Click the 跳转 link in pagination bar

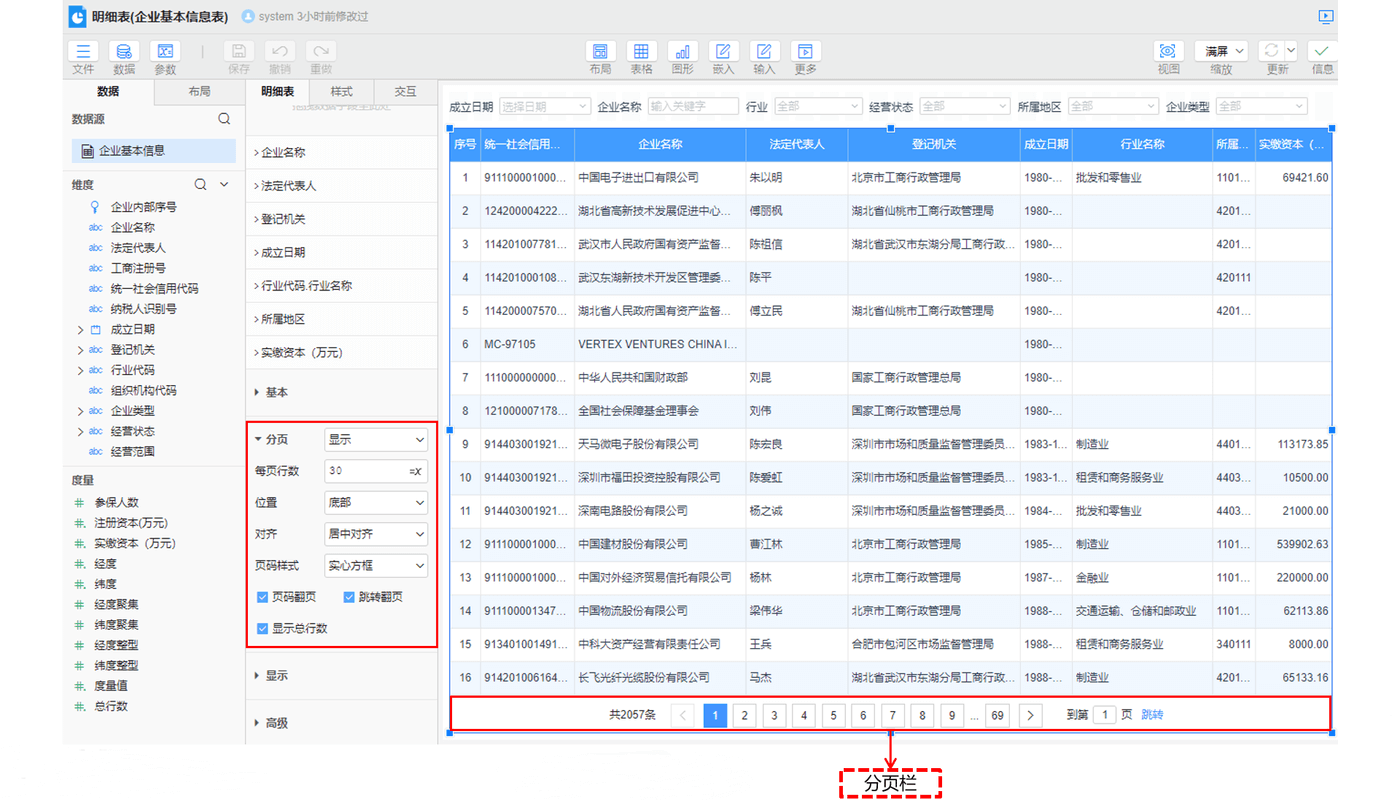click(1152, 715)
